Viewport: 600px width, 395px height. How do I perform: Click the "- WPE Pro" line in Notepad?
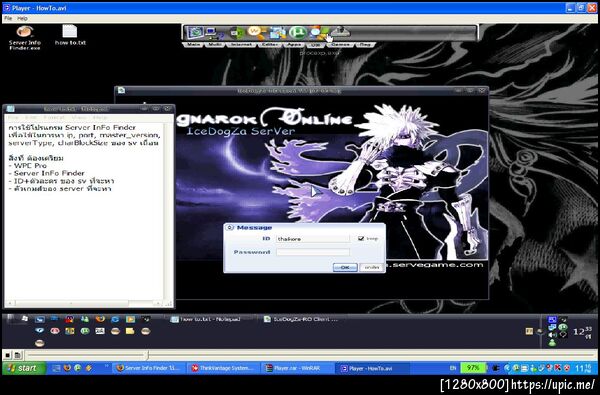[x=28, y=166]
